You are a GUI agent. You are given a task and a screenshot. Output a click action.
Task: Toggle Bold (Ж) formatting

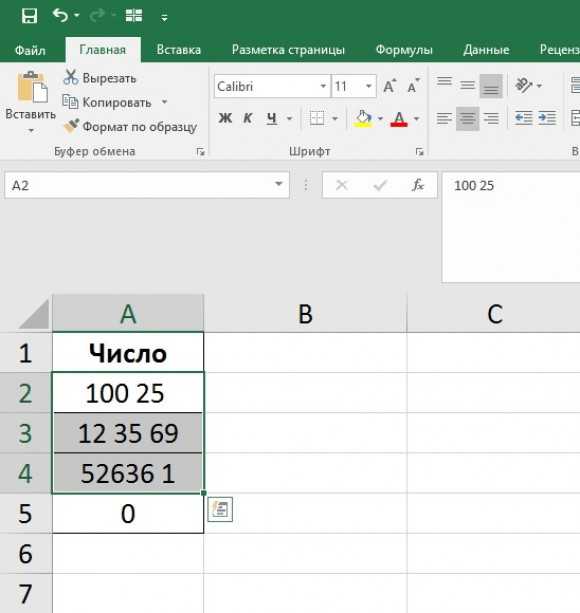pyautogui.click(x=225, y=118)
